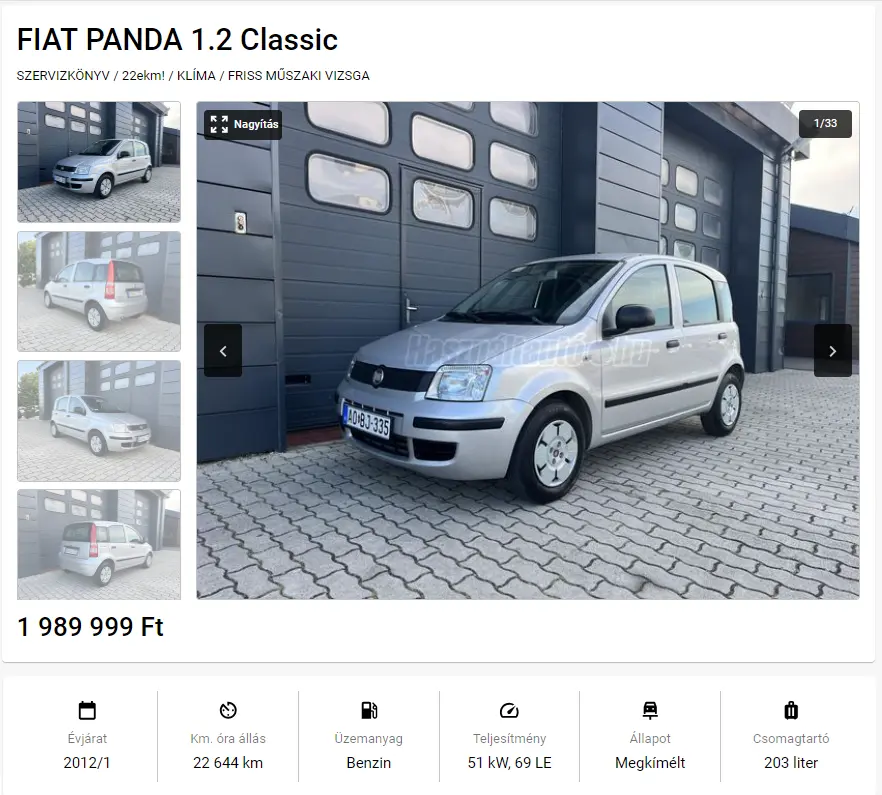Click the speedometer icon above Teljesítmény

point(509,710)
